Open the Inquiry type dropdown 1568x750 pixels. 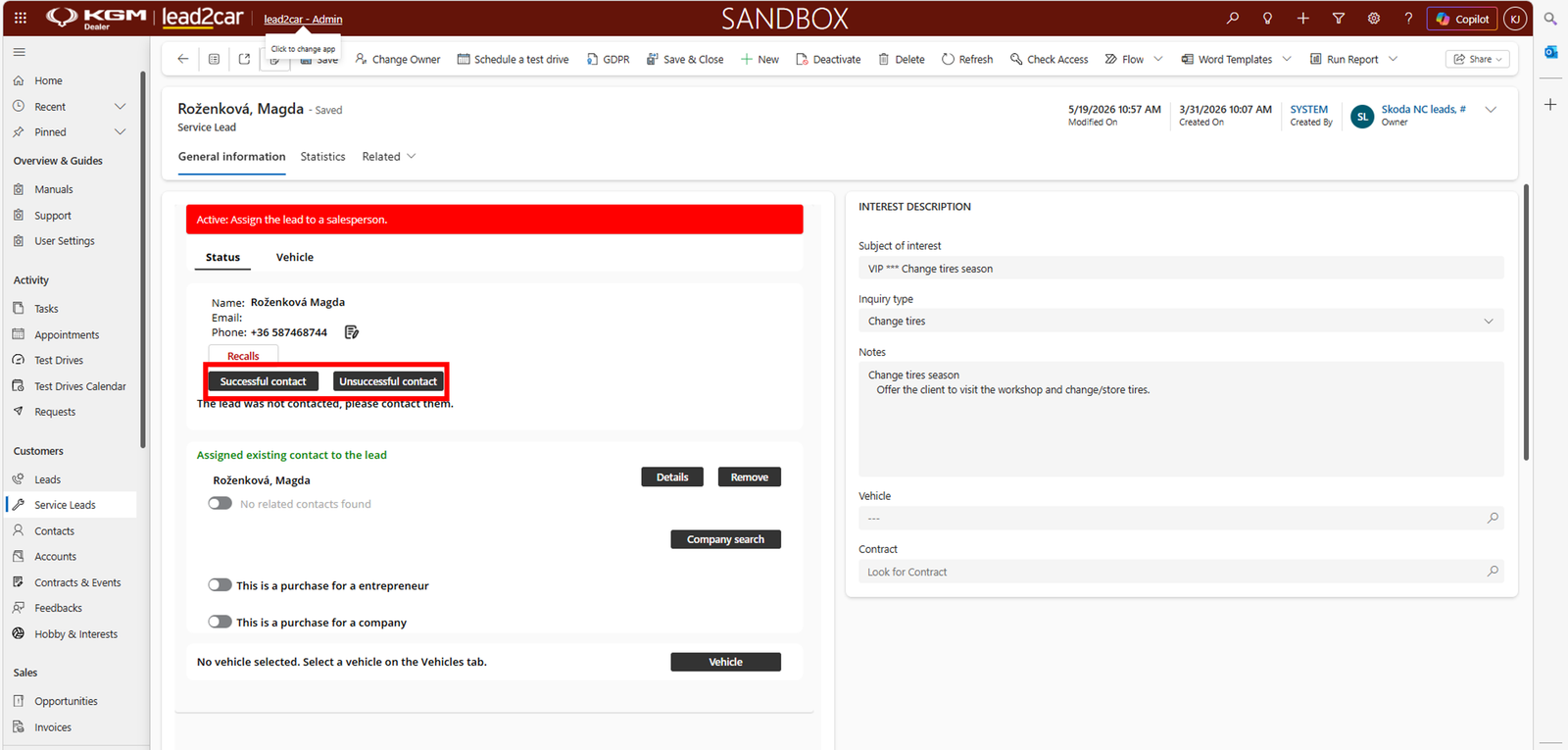(1181, 322)
